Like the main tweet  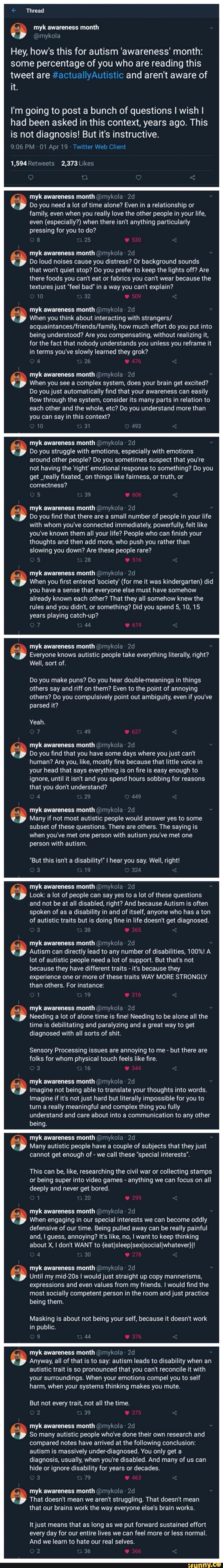click(138, 177)
